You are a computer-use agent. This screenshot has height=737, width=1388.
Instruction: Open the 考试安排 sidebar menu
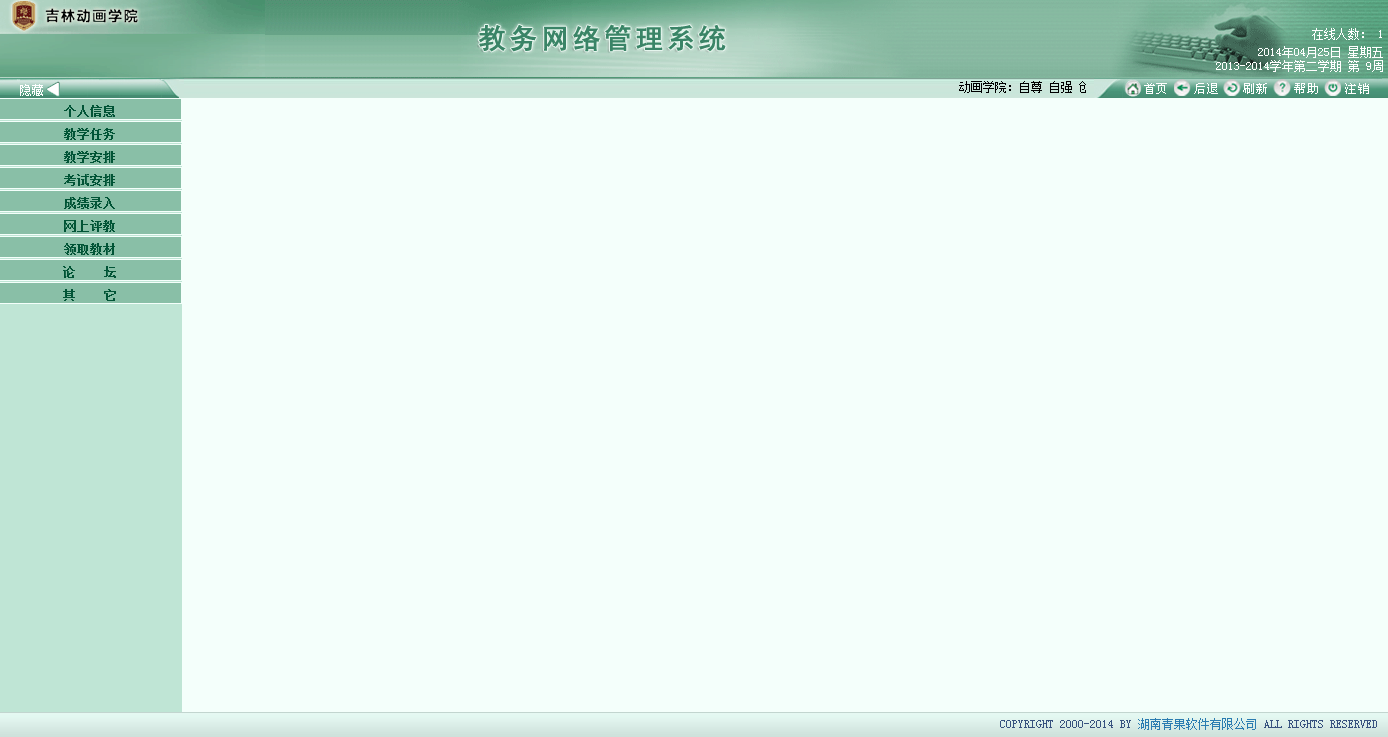point(90,180)
